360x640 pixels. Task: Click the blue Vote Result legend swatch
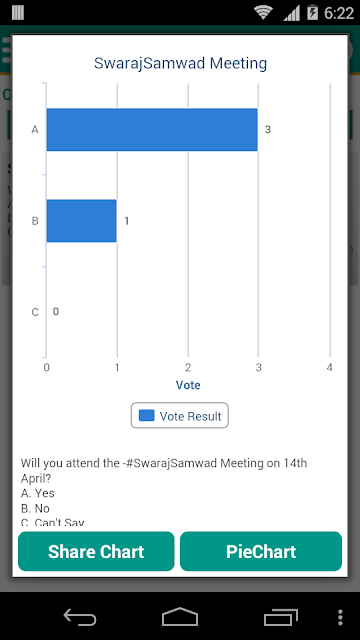pos(147,416)
